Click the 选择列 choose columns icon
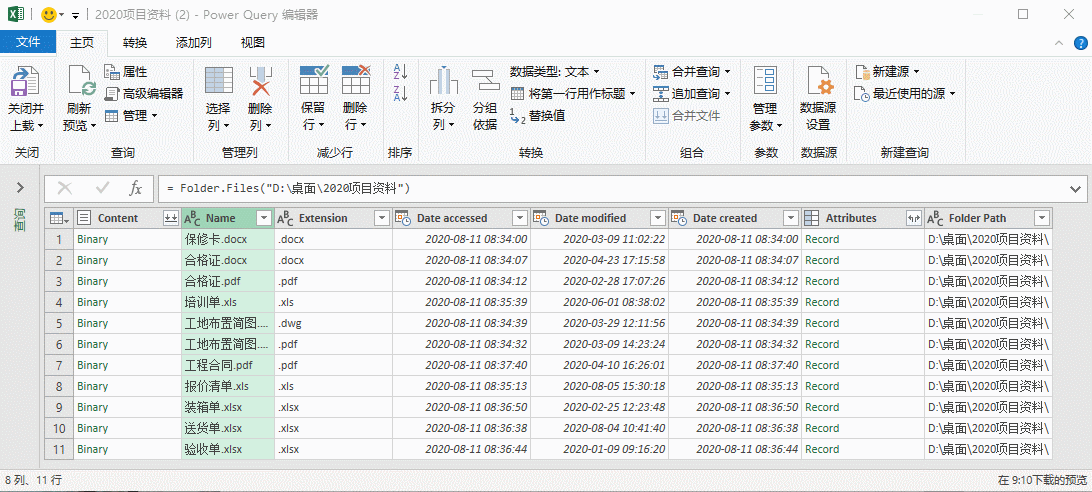The width and height of the screenshot is (1092, 492). pos(218,84)
